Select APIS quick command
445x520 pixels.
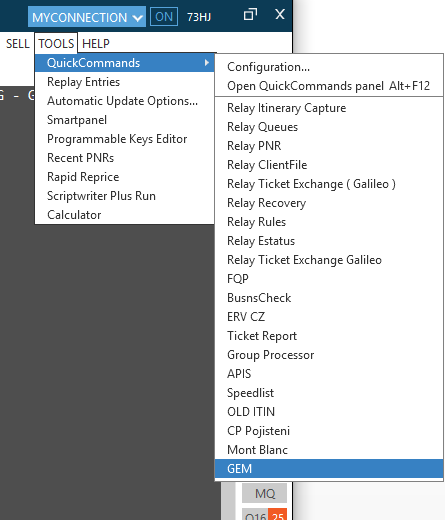329,374
